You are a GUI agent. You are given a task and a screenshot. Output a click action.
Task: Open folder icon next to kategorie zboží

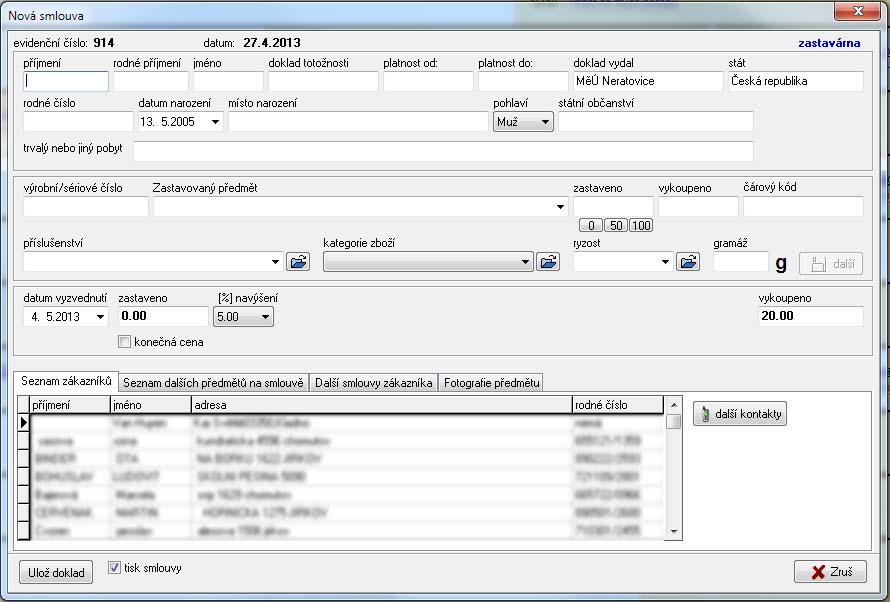point(548,262)
